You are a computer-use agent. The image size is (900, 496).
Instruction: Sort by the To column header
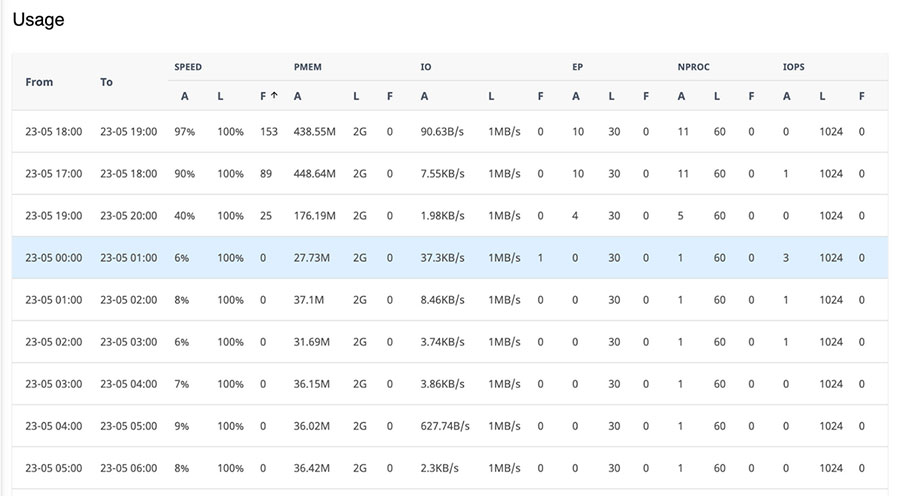coord(107,82)
